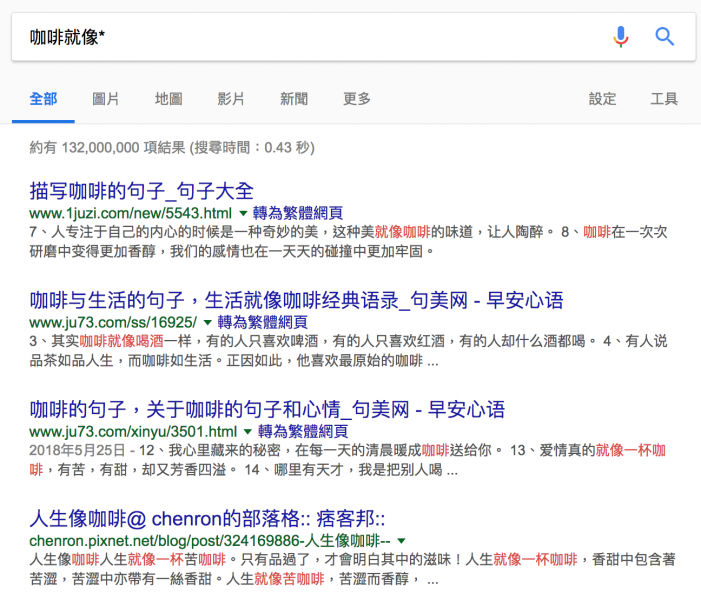Expand dropdown arrow beside www.ju73.com/xinyu/3501.html
Image resolution: width=701 pixels, height=600 pixels.
pos(248,432)
